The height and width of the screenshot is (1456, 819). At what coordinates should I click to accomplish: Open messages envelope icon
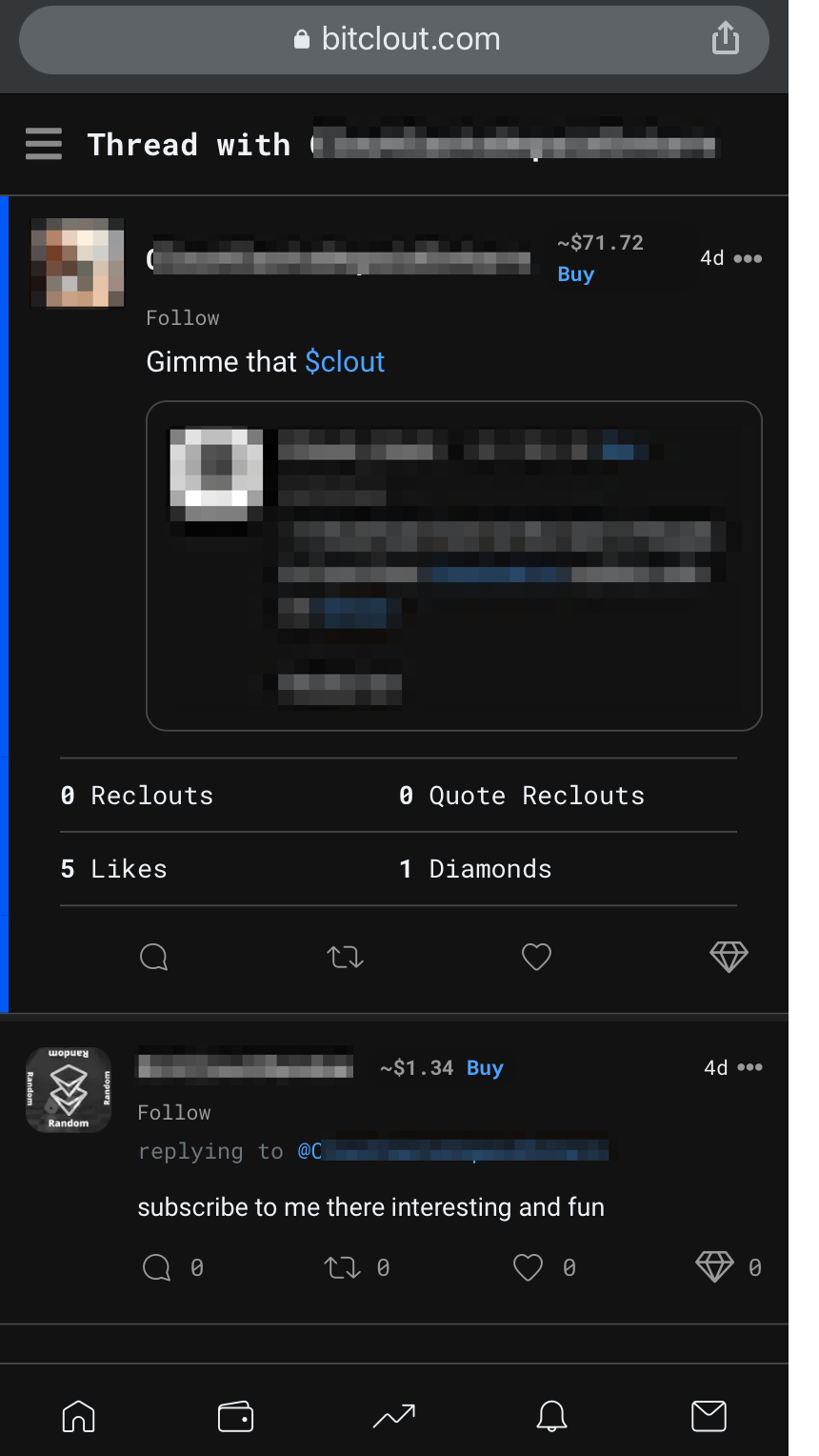(x=709, y=1416)
